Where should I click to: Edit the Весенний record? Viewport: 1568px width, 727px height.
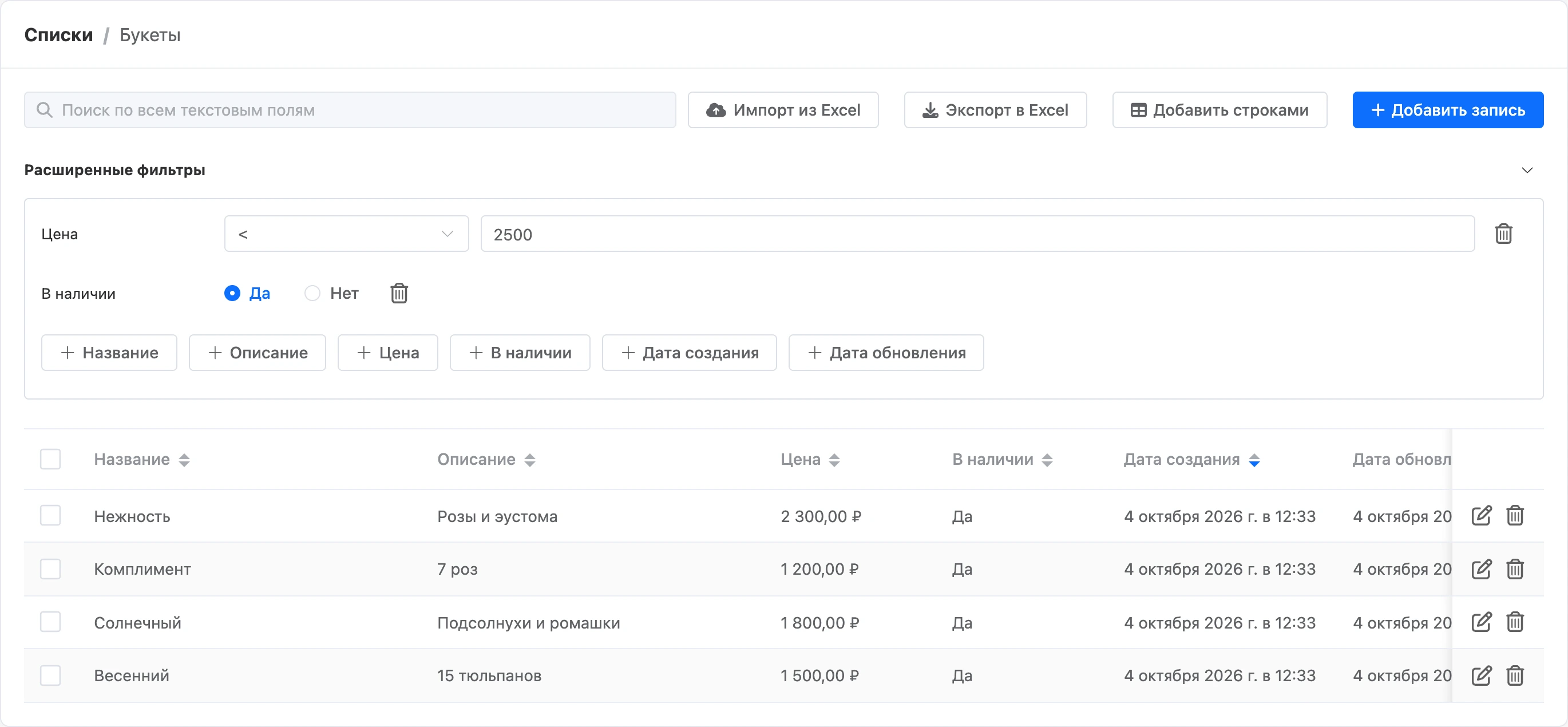[x=1481, y=675]
